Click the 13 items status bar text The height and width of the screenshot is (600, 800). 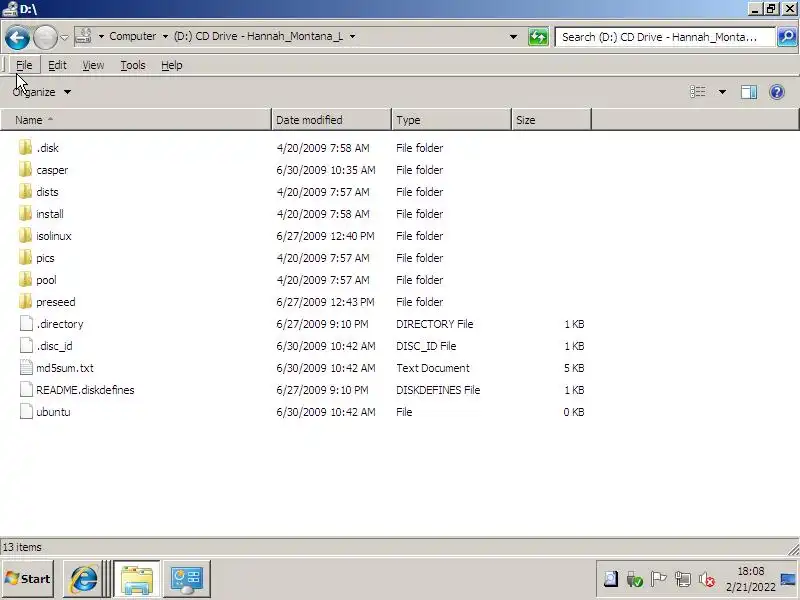22,547
